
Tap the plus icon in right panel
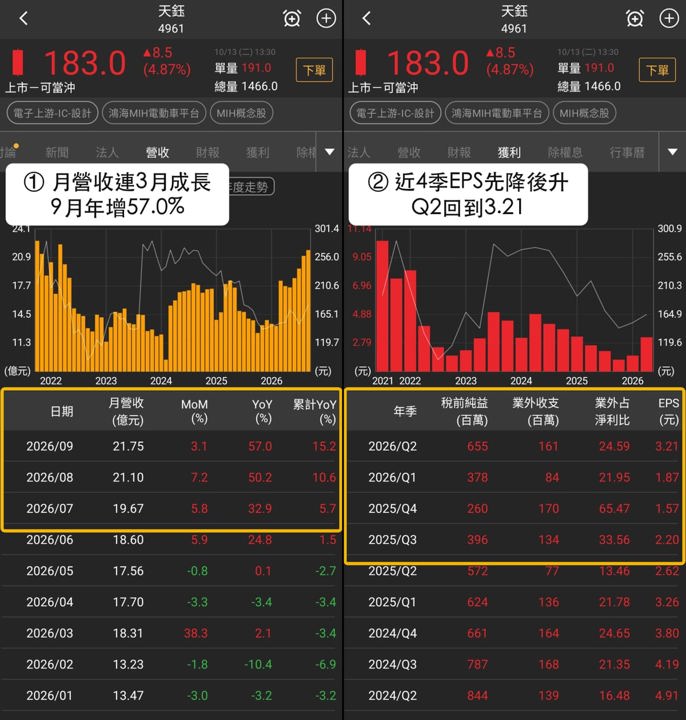click(669, 18)
